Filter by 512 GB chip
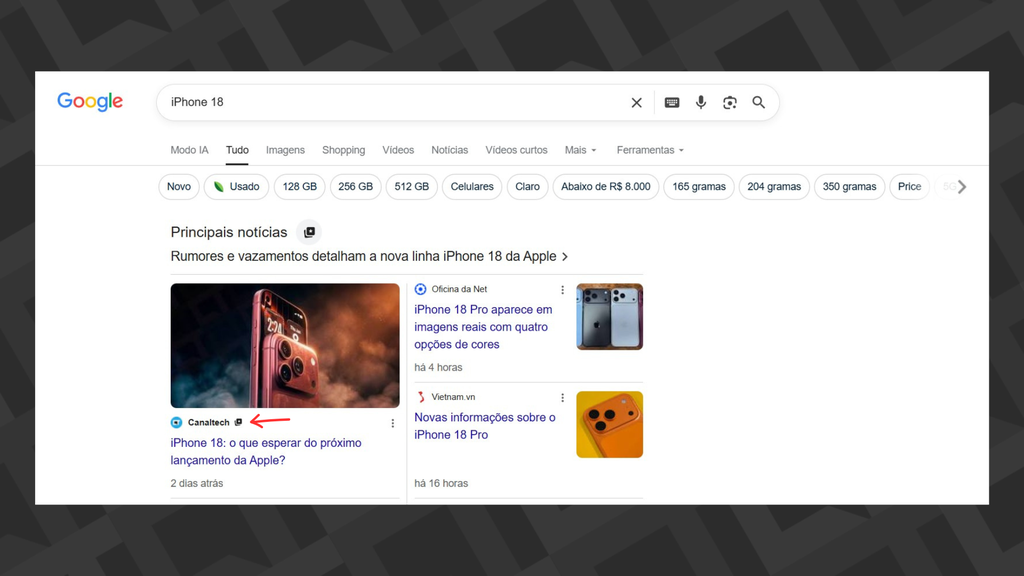The image size is (1024, 576). click(x=411, y=187)
